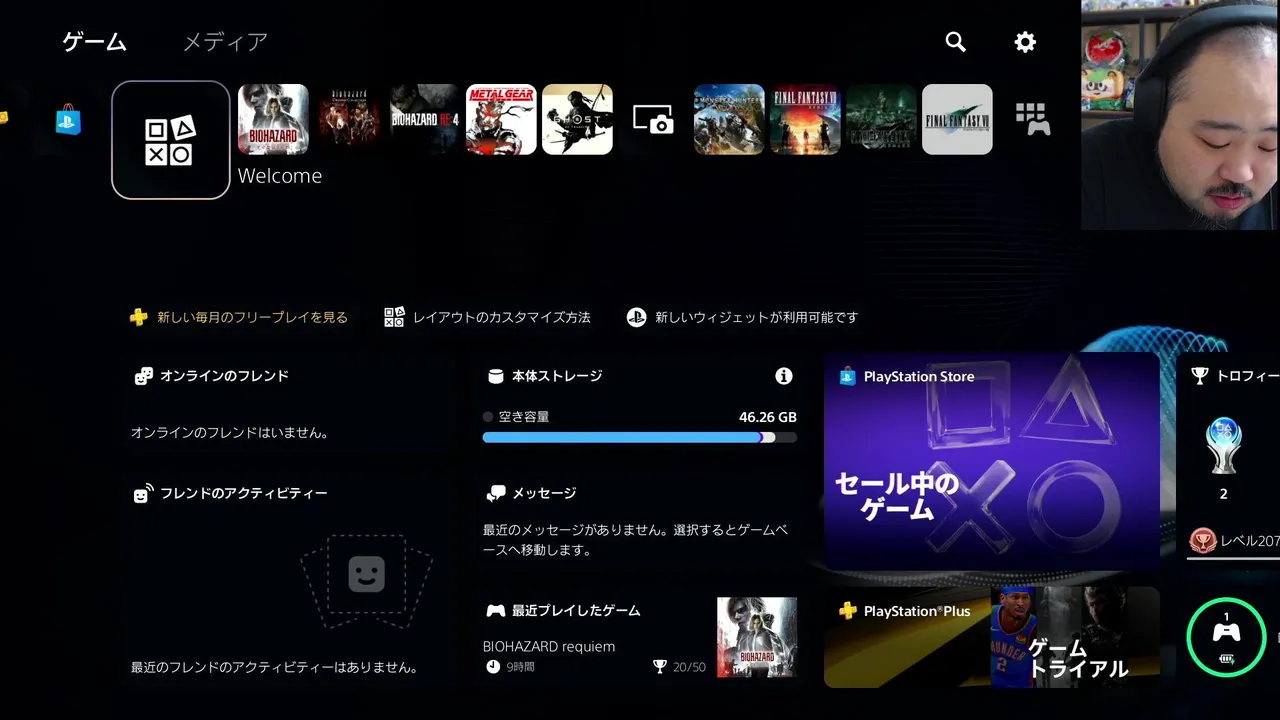The image size is (1280, 720).
Task: Switch to the メディア tab
Action: (225, 42)
